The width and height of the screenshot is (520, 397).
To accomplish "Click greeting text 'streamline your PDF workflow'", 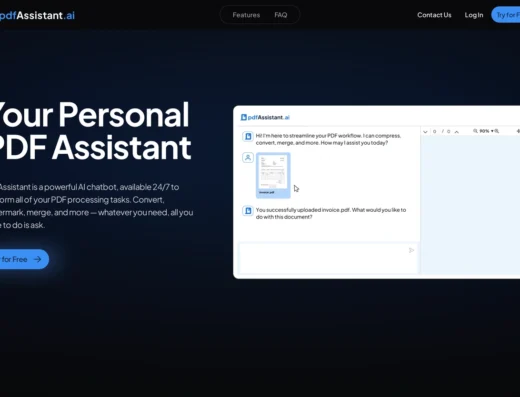I will (325, 136).
